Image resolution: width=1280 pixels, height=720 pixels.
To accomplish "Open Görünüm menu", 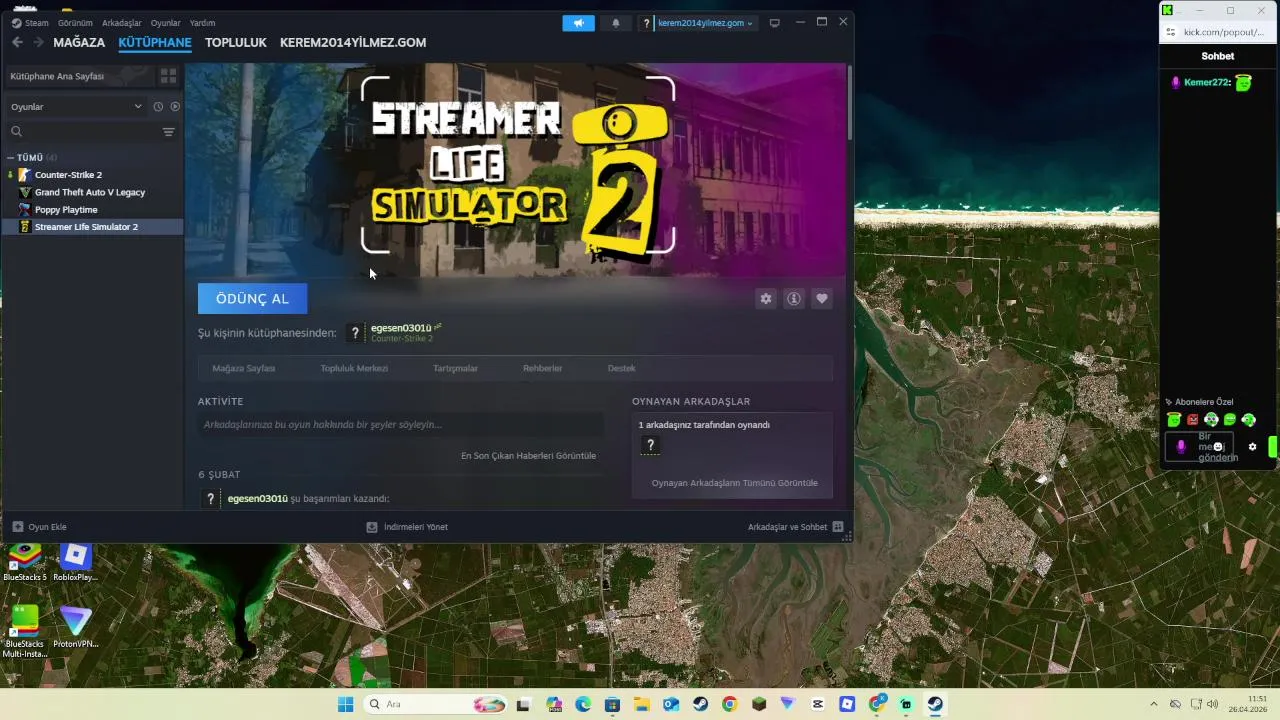I will [75, 23].
